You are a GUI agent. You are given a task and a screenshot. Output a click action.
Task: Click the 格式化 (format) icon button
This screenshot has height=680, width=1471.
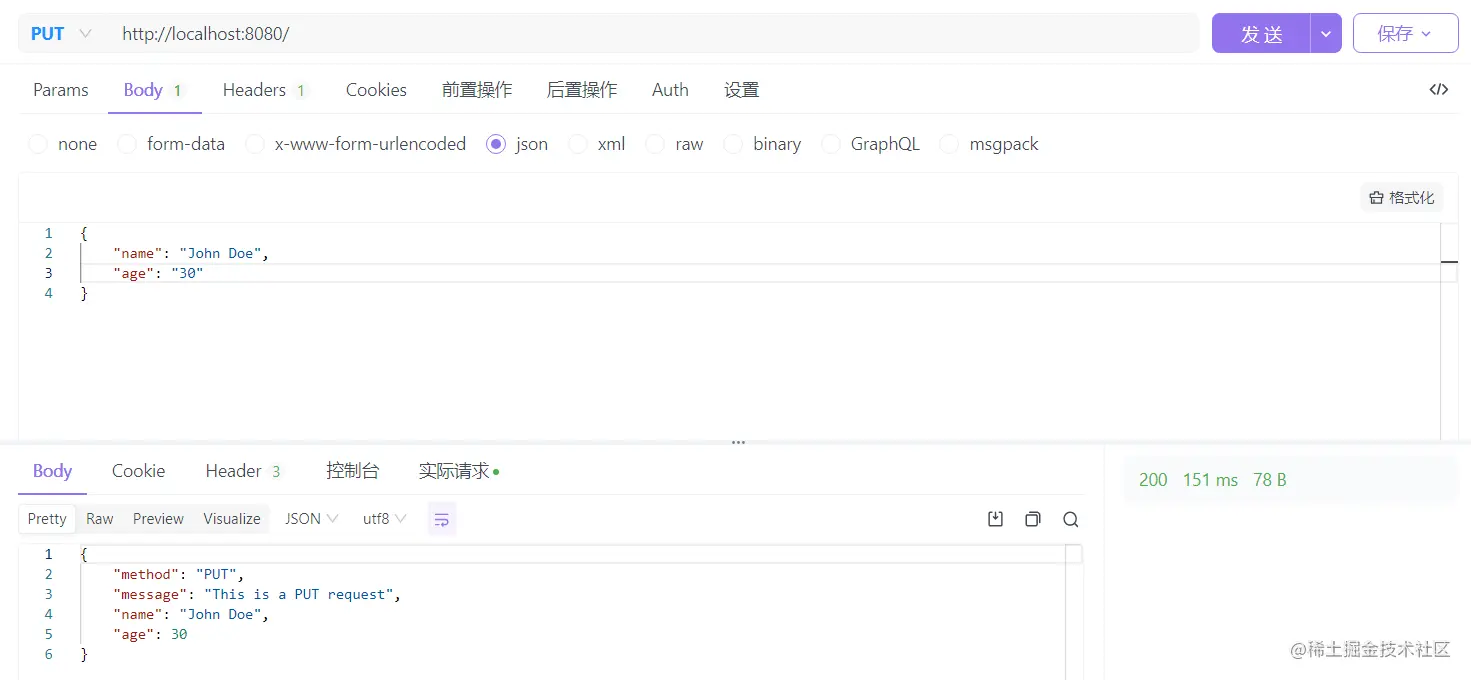click(1401, 197)
